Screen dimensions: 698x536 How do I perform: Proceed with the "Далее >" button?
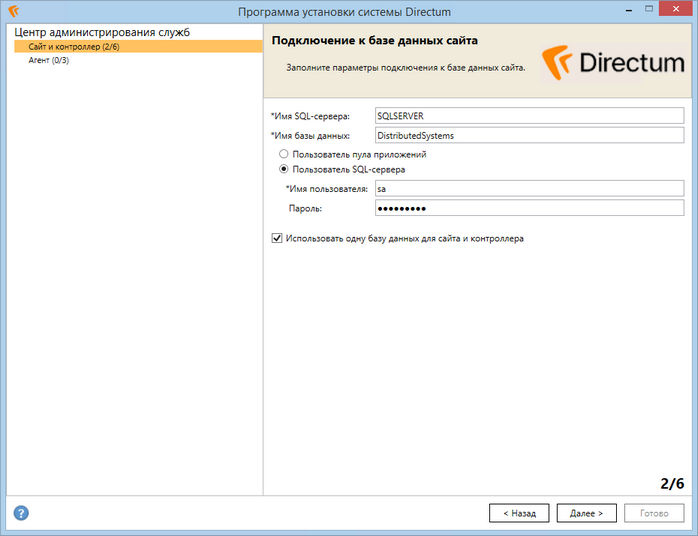[587, 513]
